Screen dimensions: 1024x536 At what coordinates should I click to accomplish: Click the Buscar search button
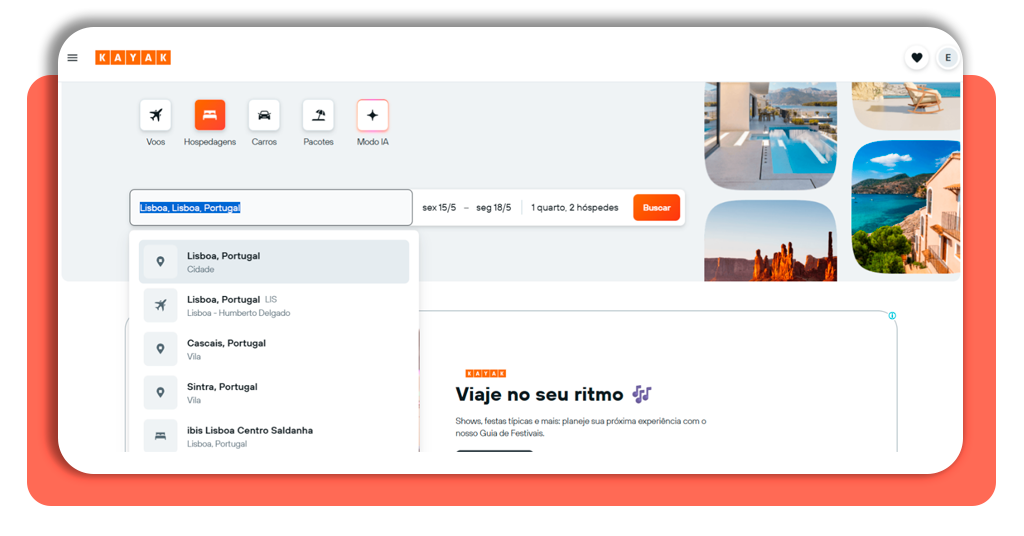[656, 208]
